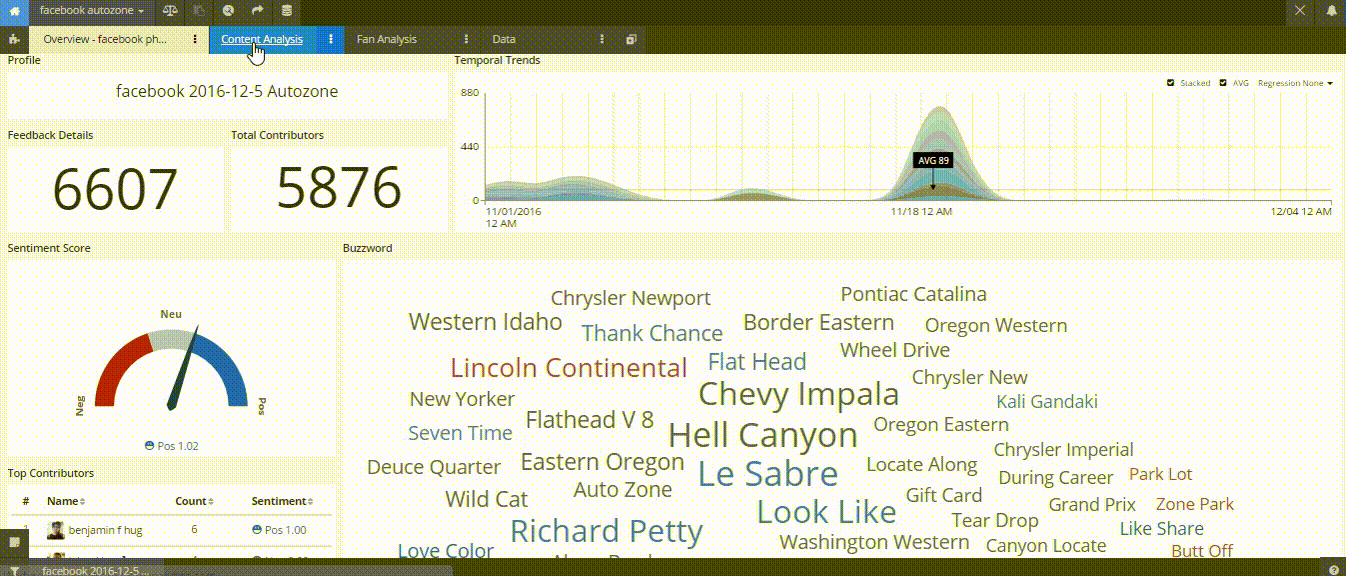Click the buzzword Le Sabre
Screen dimensions: 1346x576
[x=768, y=474]
